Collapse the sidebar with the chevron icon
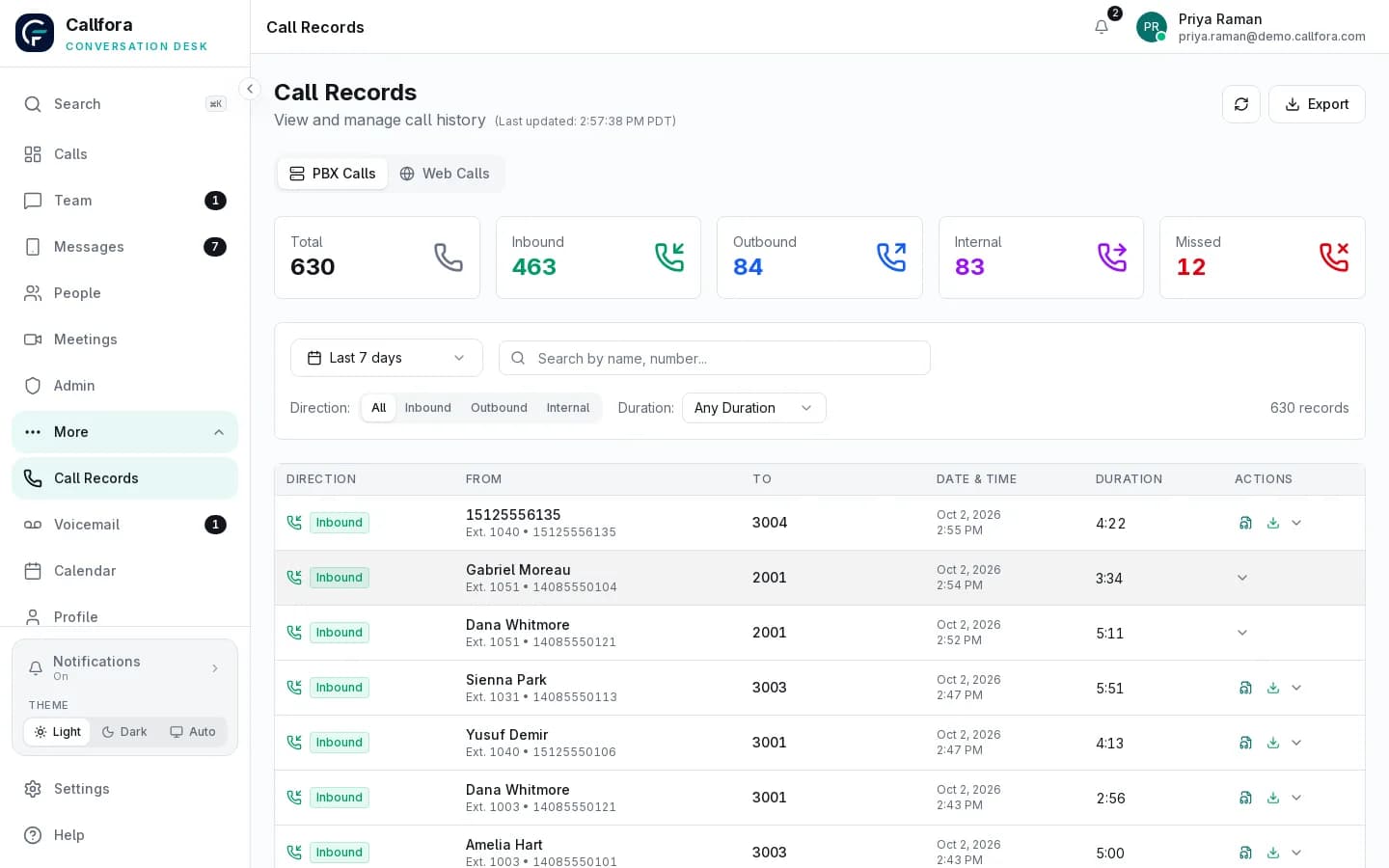The height and width of the screenshot is (868, 1389). coord(250,89)
